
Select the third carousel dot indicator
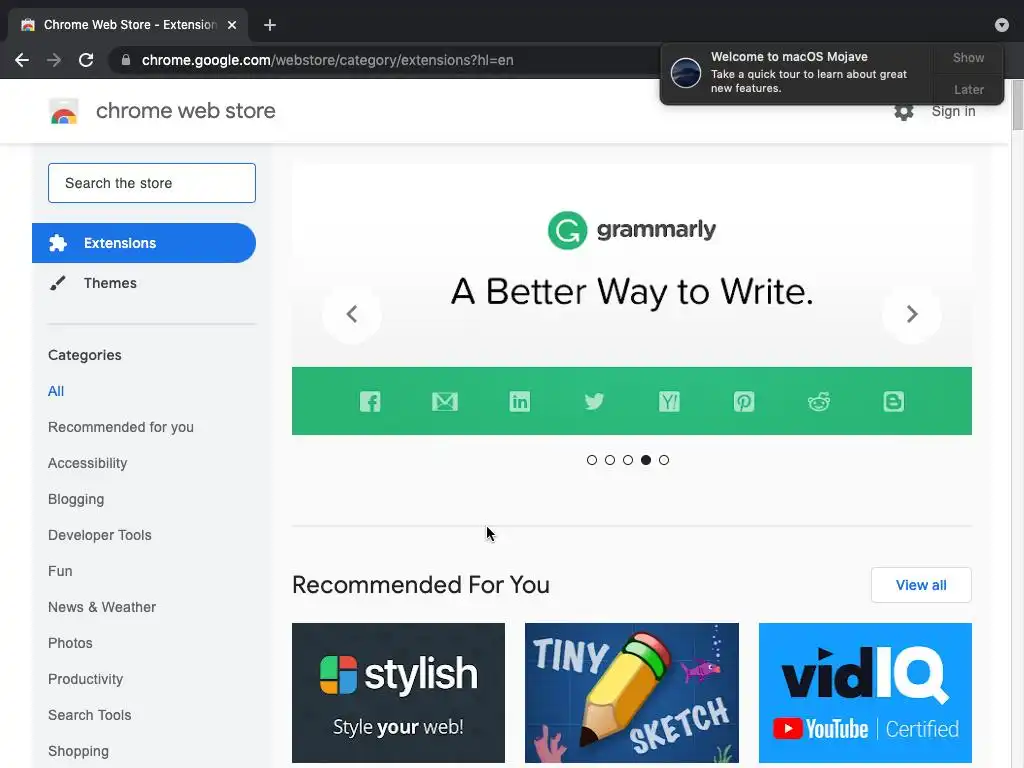tap(628, 460)
